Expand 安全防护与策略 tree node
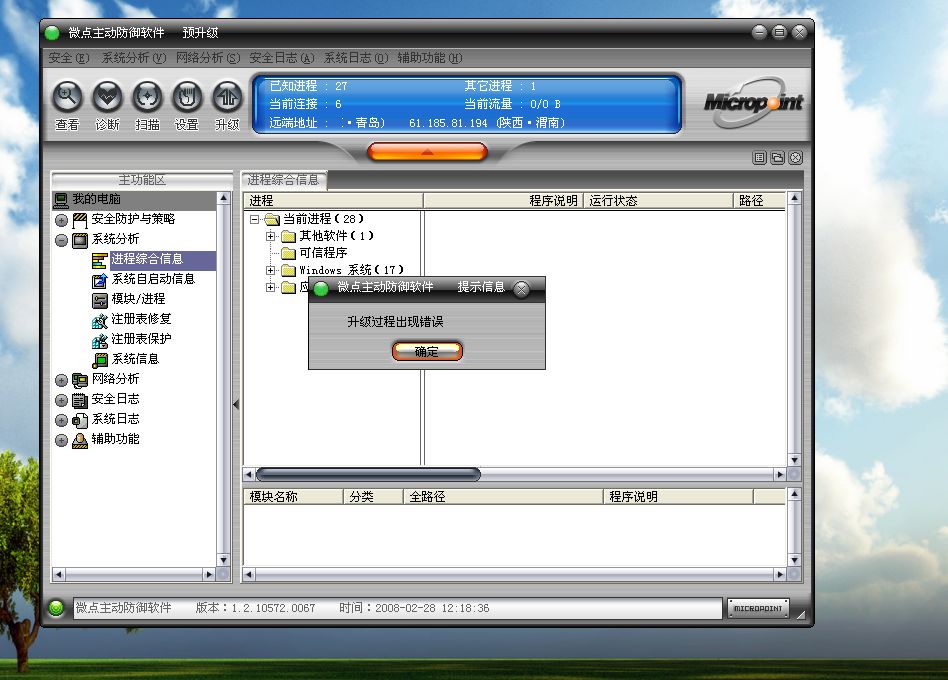 coord(61,220)
